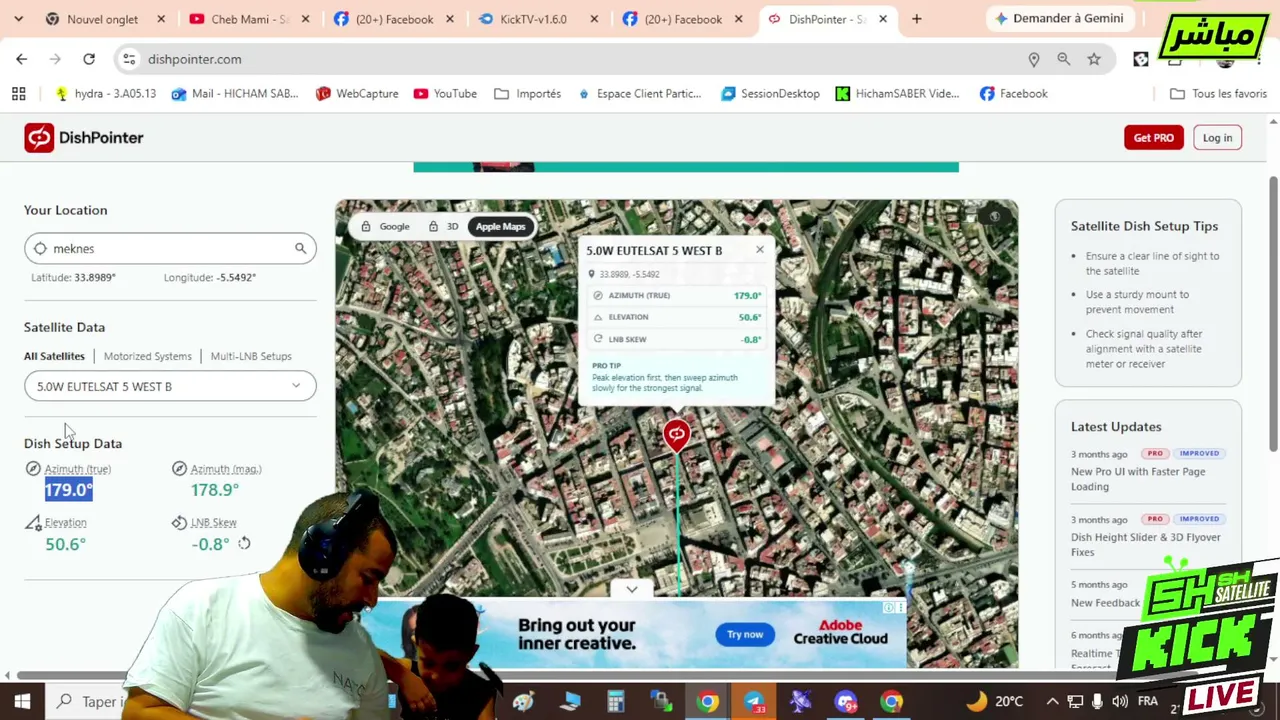
Task: Click the zoom magnifier icon in address bar
Action: tap(1064, 59)
